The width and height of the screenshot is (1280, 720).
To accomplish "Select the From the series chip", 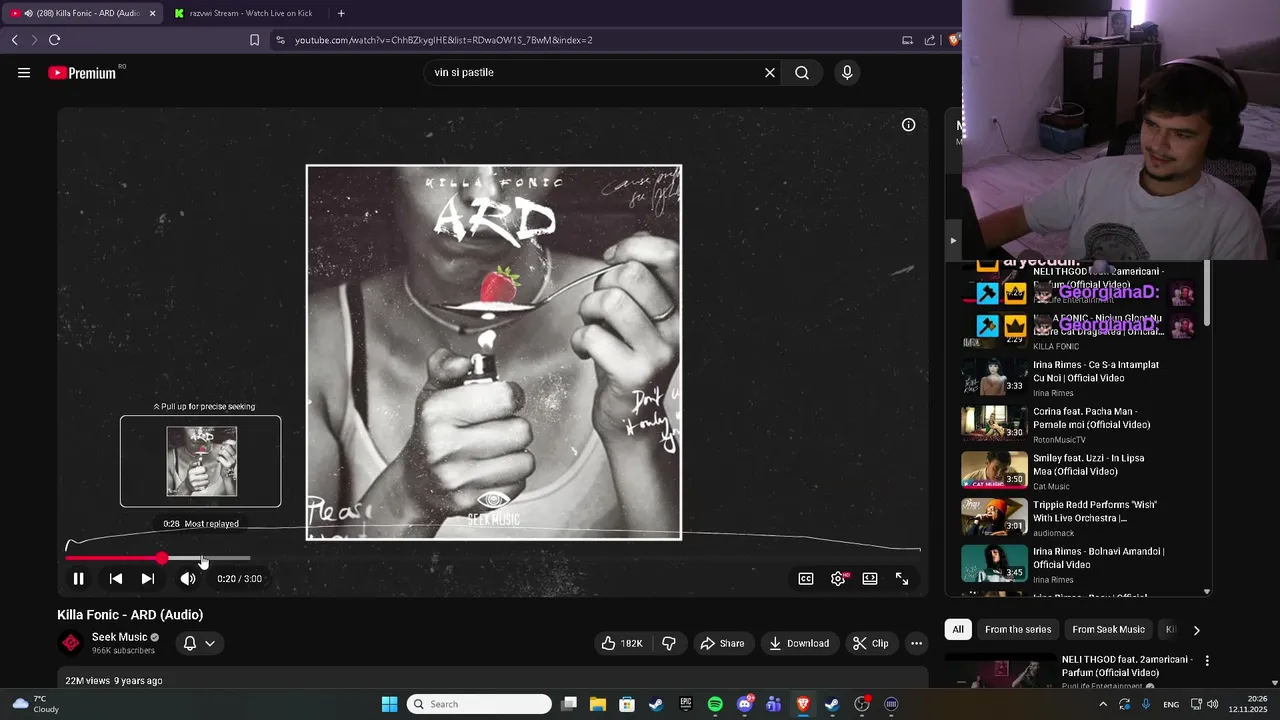I will pos(1018,629).
